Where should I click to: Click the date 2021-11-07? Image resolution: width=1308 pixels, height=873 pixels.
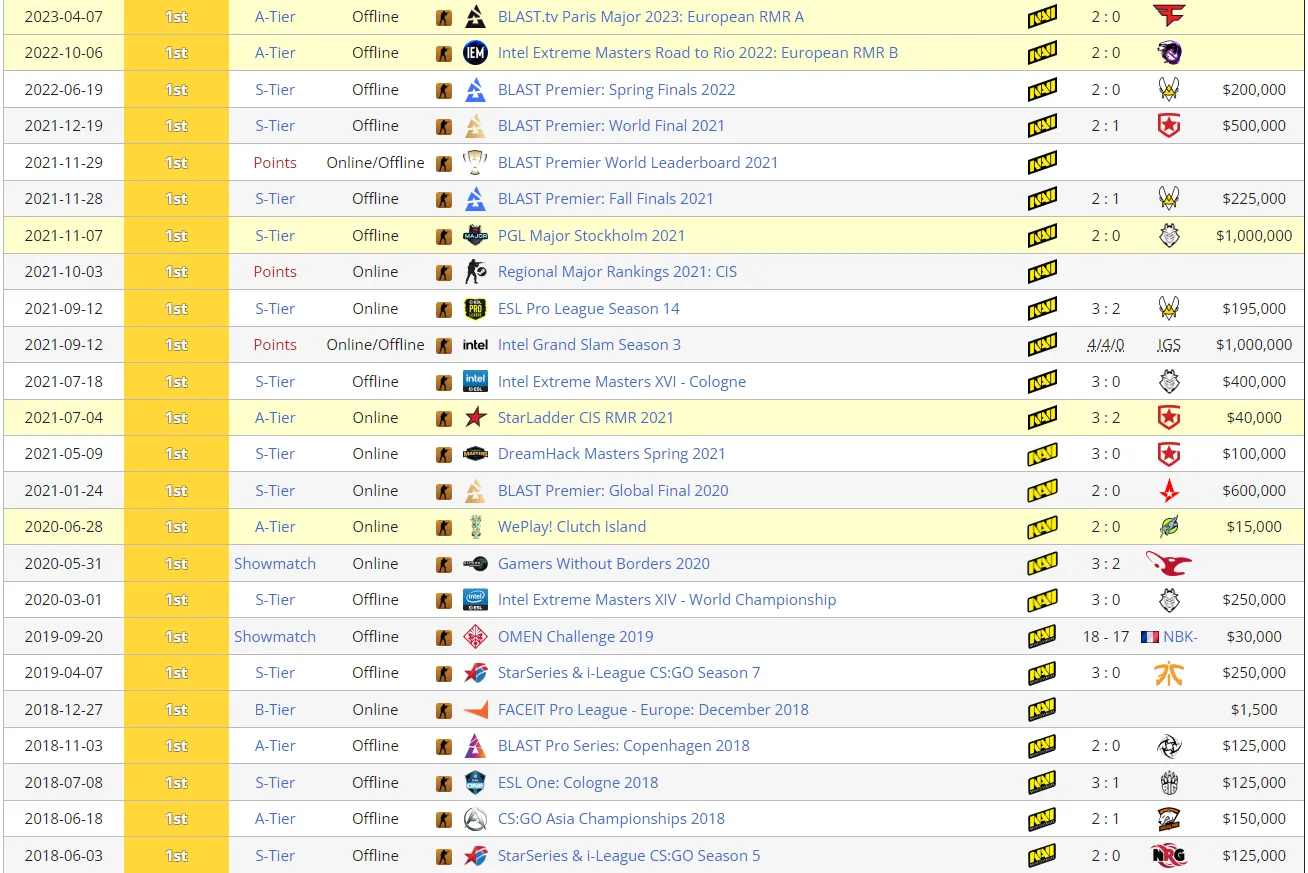pos(64,235)
